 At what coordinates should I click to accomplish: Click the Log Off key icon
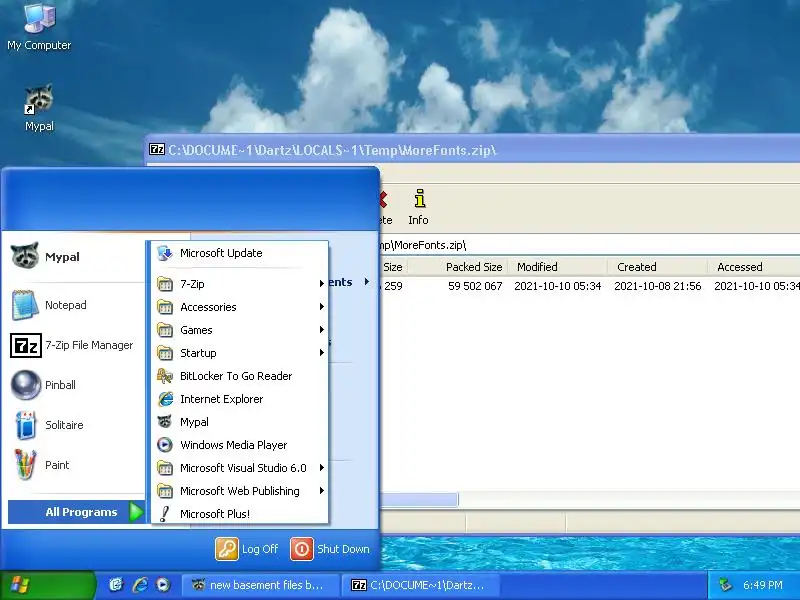click(227, 549)
